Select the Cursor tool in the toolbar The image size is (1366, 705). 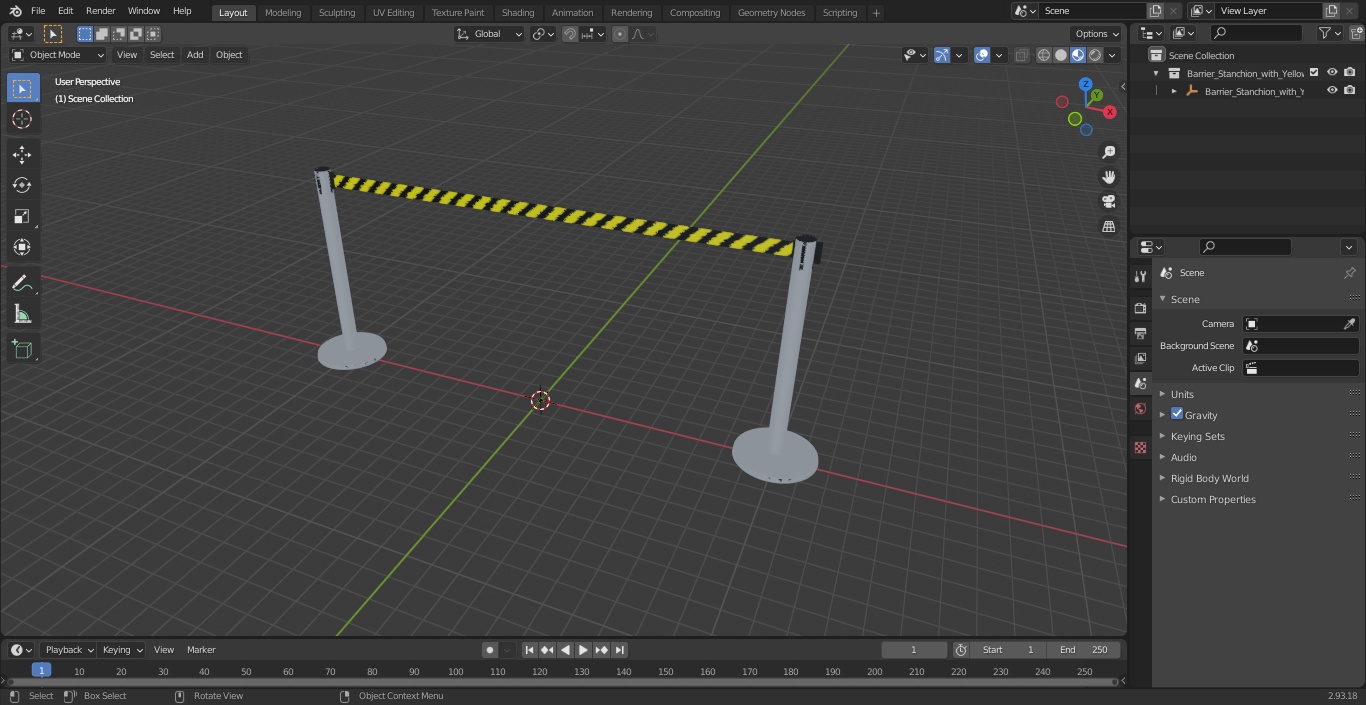22,119
